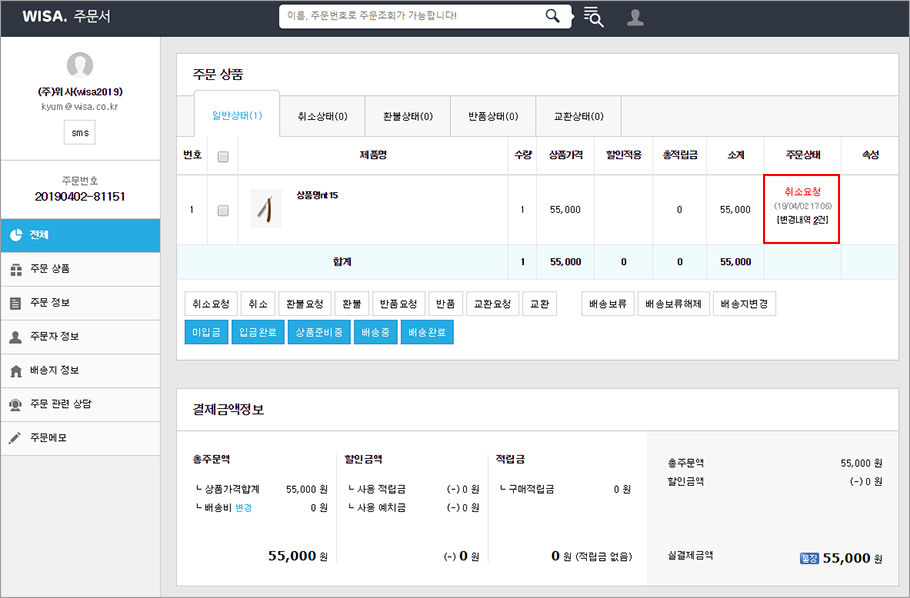
Task: Switch to 일반상태(1) tab
Action: click(237, 115)
